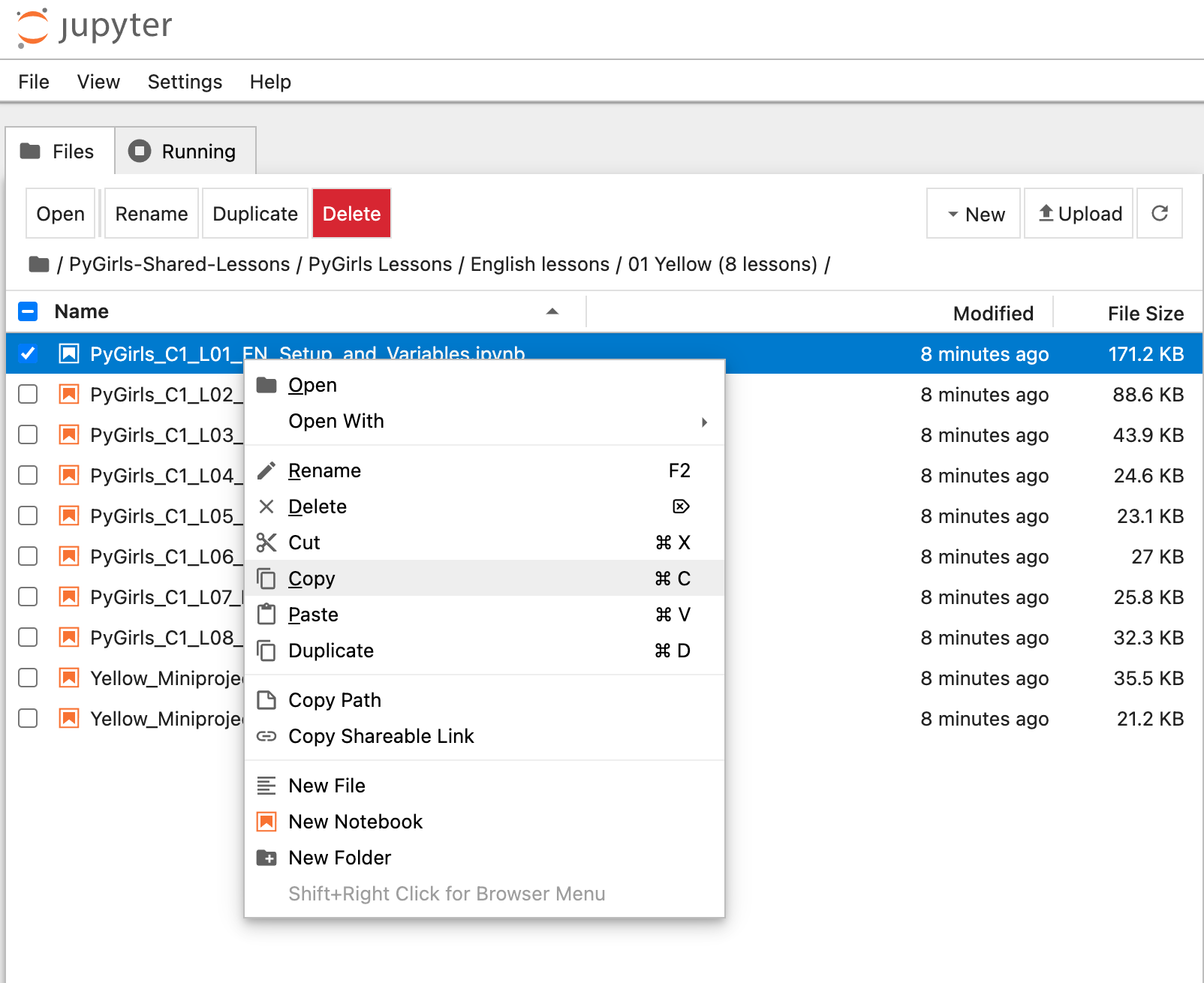
Task: Click the root folder icon in breadcrumb
Action: point(39,264)
